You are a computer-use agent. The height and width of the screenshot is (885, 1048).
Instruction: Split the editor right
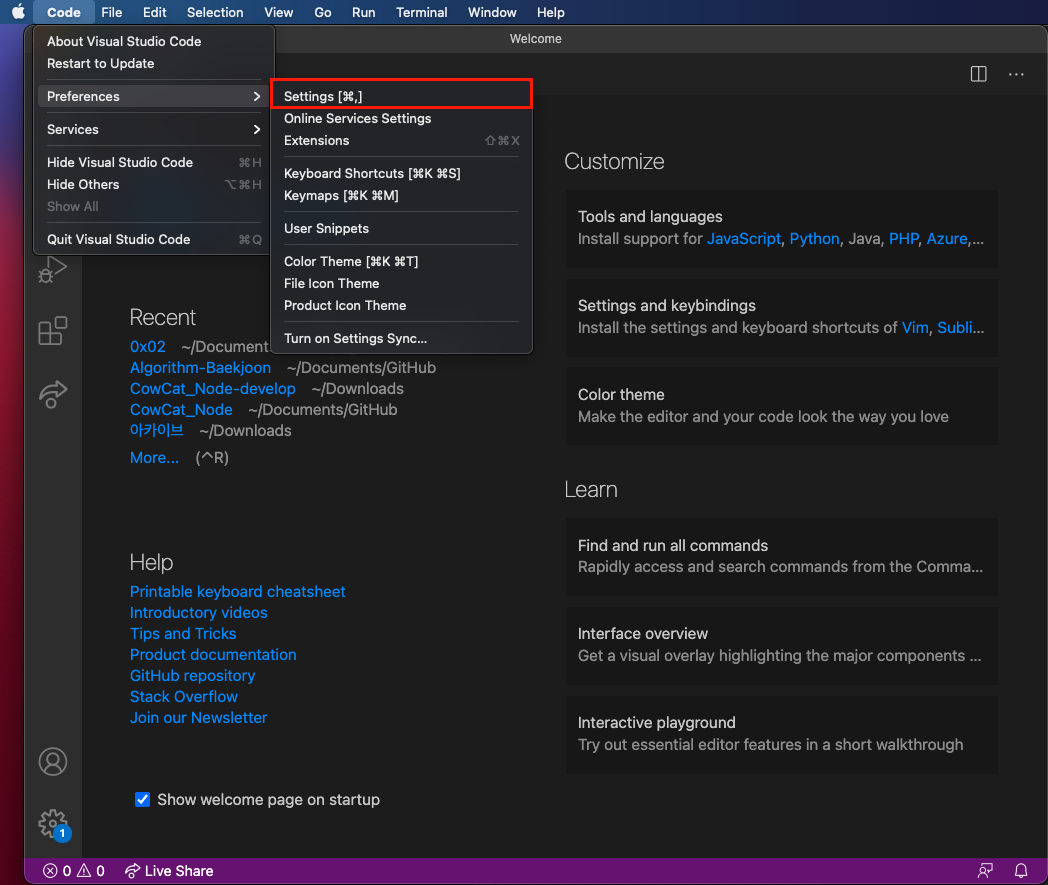pos(978,74)
